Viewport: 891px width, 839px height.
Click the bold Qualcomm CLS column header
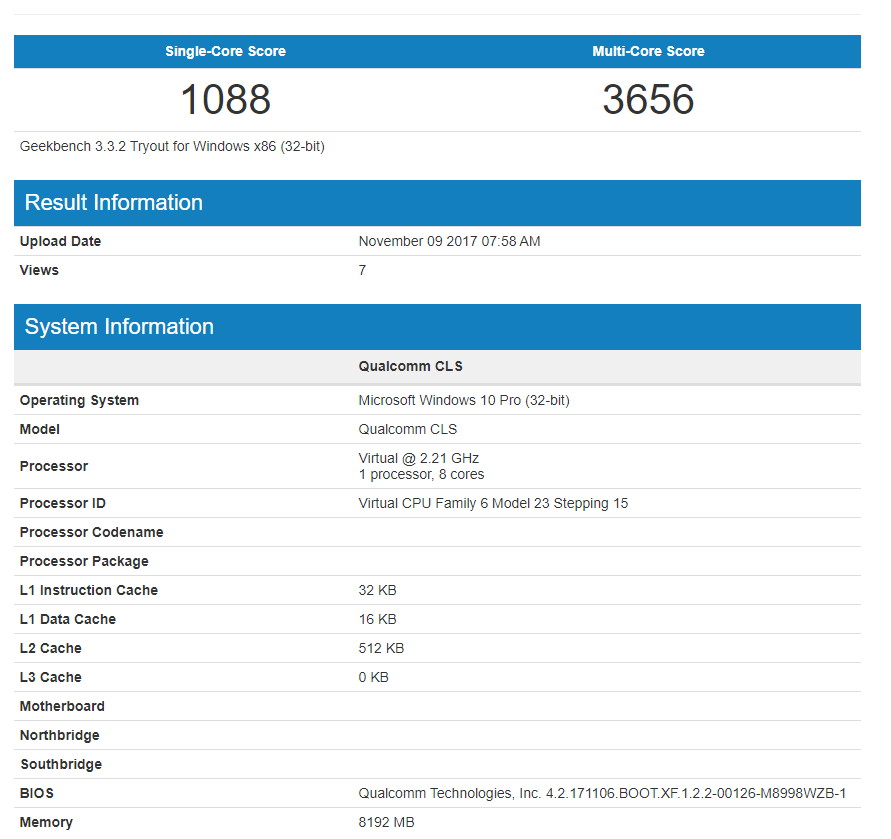click(x=410, y=367)
